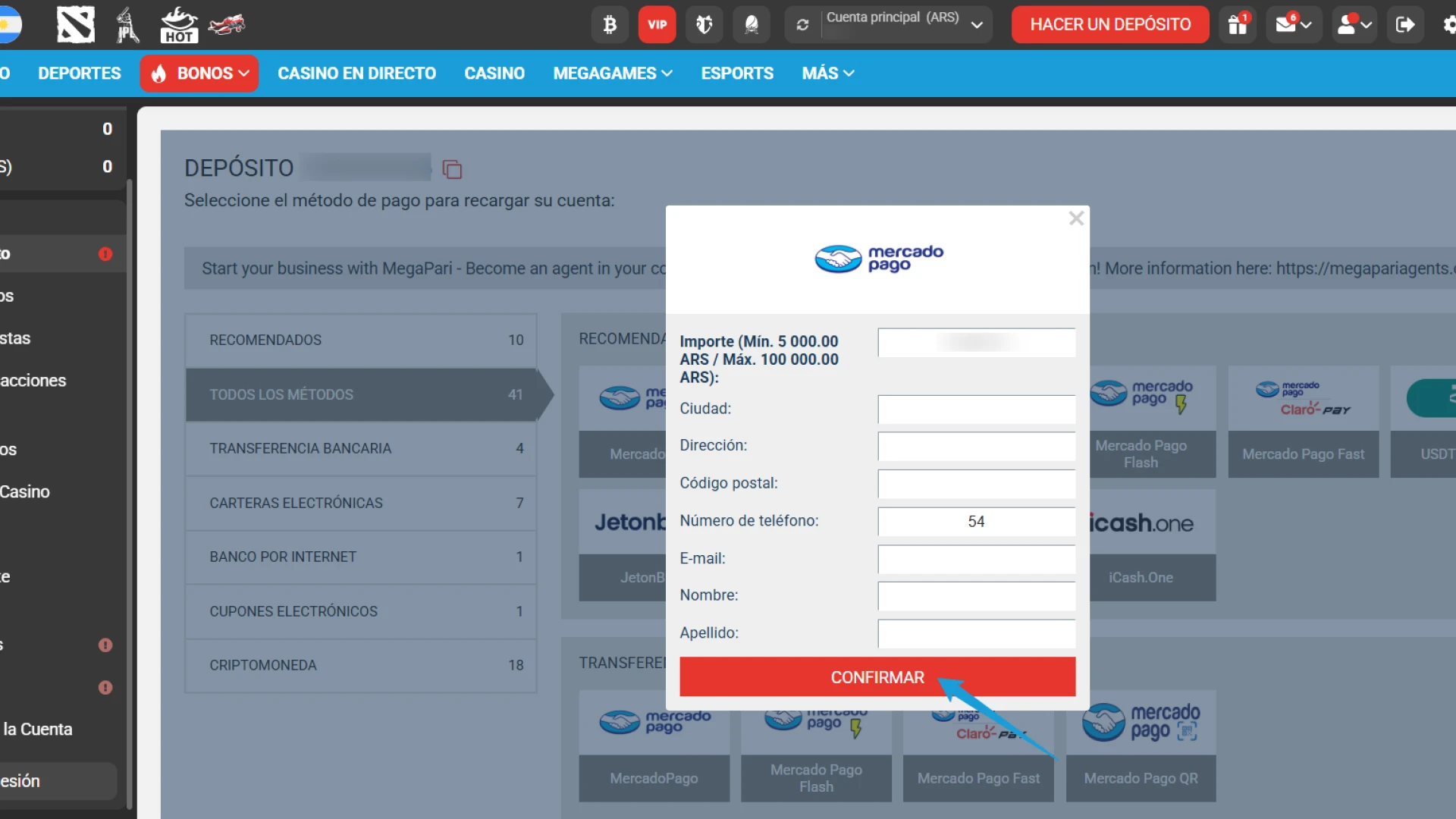Click the Mercado Pago logo in dialog
The height and width of the screenshot is (819, 1456).
[x=879, y=259]
